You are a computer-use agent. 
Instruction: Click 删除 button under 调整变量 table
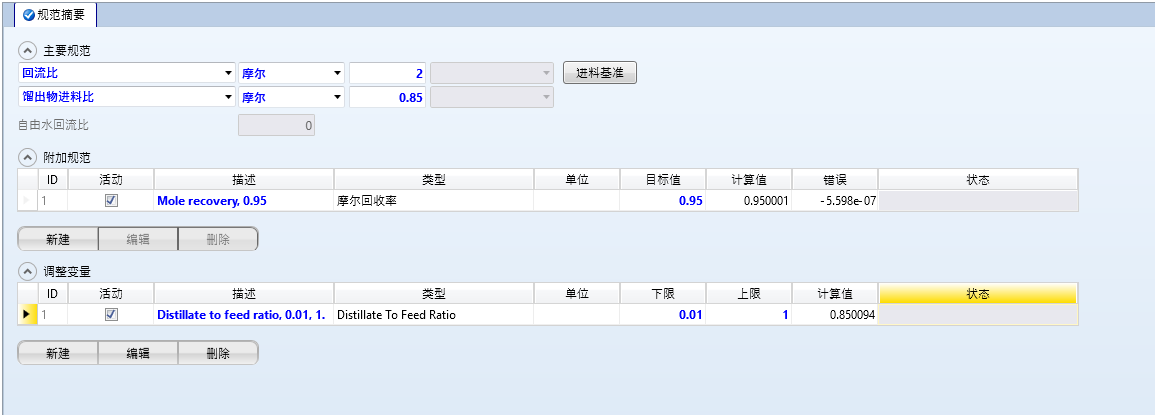(217, 353)
